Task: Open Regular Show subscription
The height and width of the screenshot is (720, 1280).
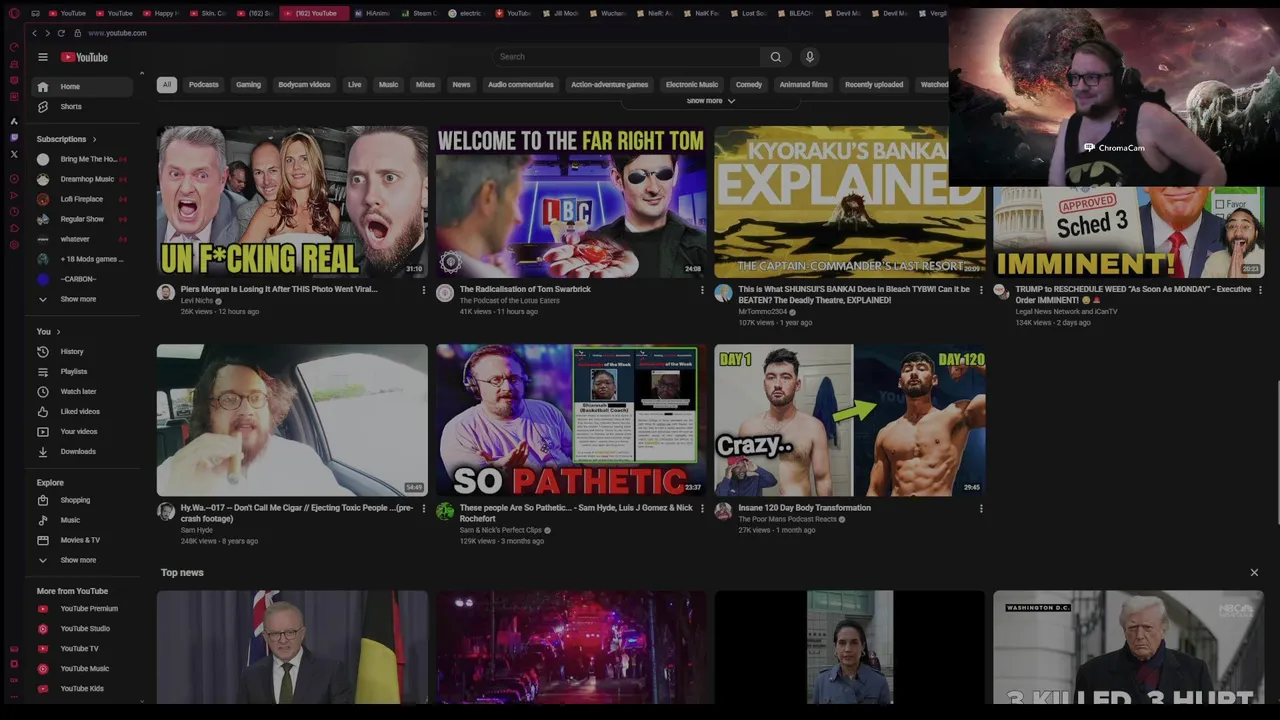Action: pos(82,219)
